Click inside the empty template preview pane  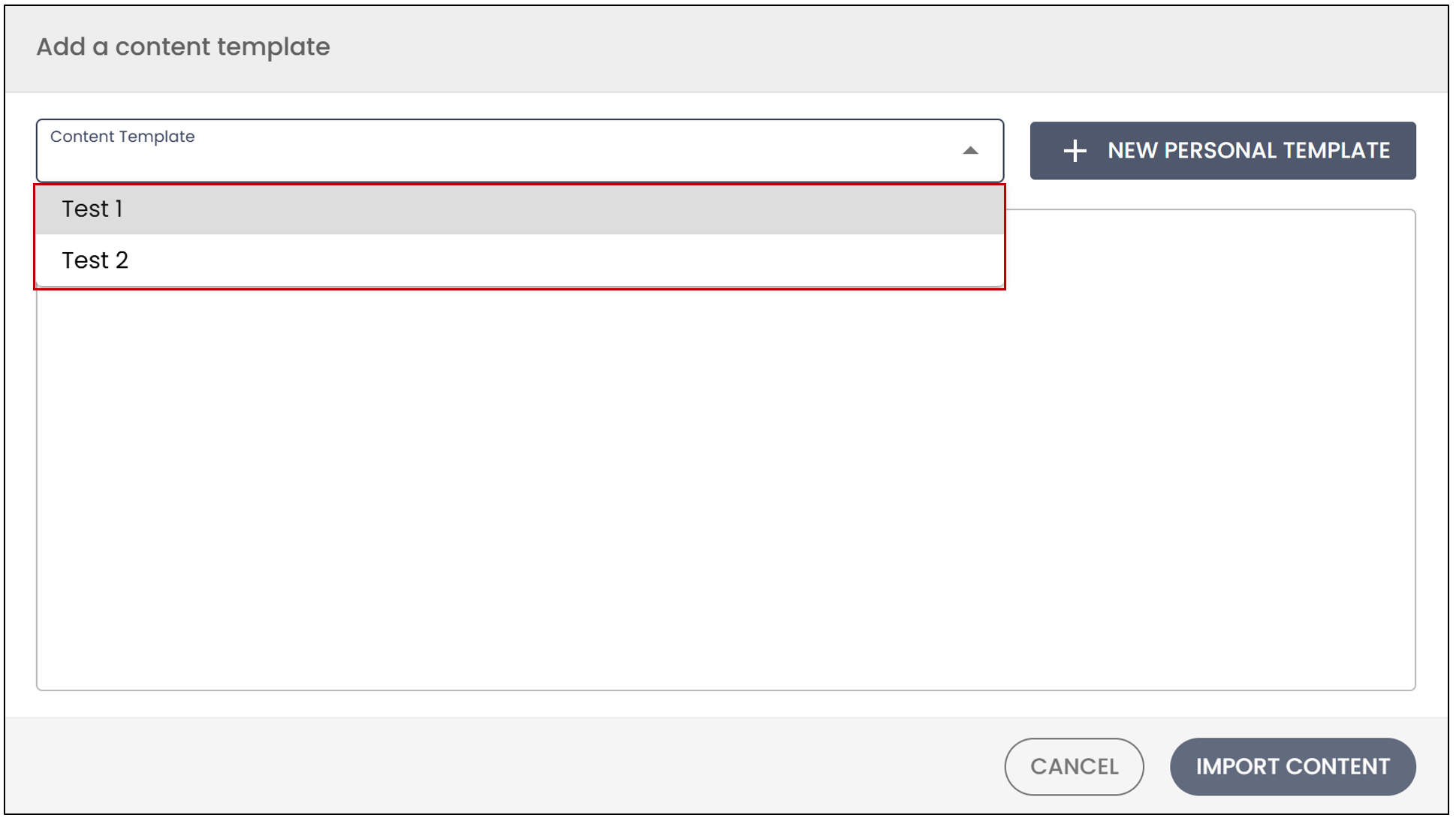(x=725, y=488)
